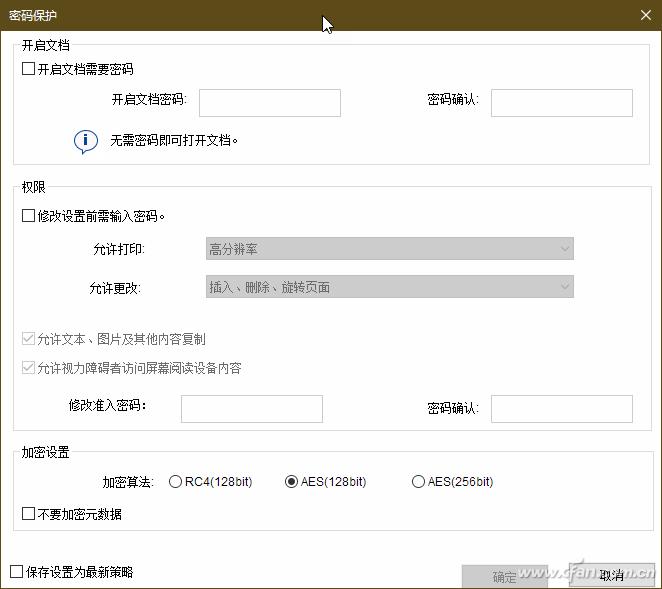Select RC4(128bit) encryption algorithm
The height and width of the screenshot is (589, 662).
[x=176, y=482]
